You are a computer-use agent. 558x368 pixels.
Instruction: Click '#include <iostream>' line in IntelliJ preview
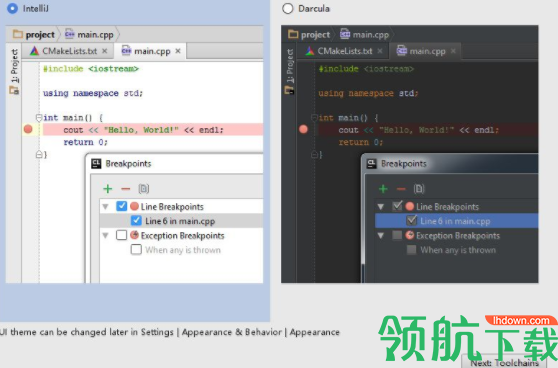pyautogui.click(x=91, y=69)
